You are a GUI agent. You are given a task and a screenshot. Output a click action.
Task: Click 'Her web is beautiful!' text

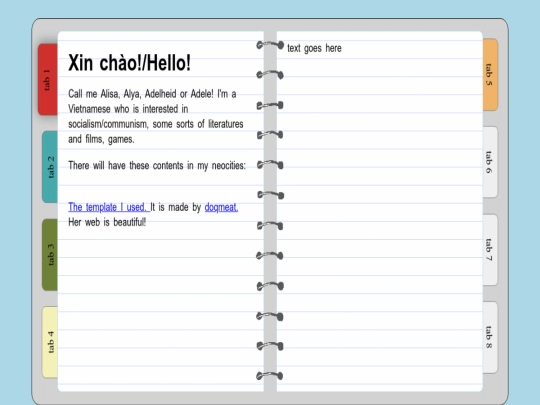[107, 222]
